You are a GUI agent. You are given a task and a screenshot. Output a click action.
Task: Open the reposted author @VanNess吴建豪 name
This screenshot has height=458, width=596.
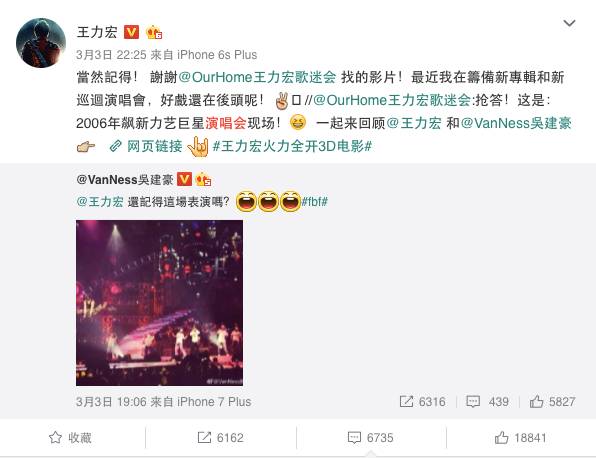pos(125,179)
